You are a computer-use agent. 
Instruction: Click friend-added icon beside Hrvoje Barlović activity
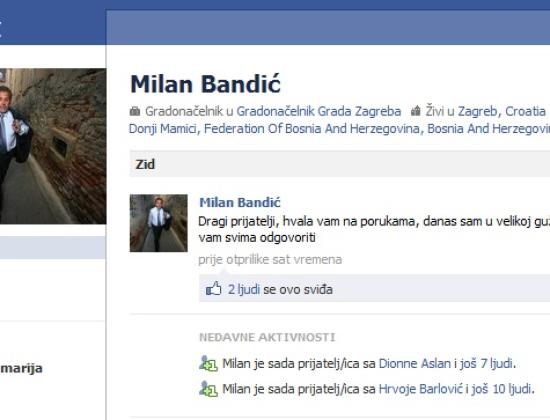pyautogui.click(x=208, y=389)
